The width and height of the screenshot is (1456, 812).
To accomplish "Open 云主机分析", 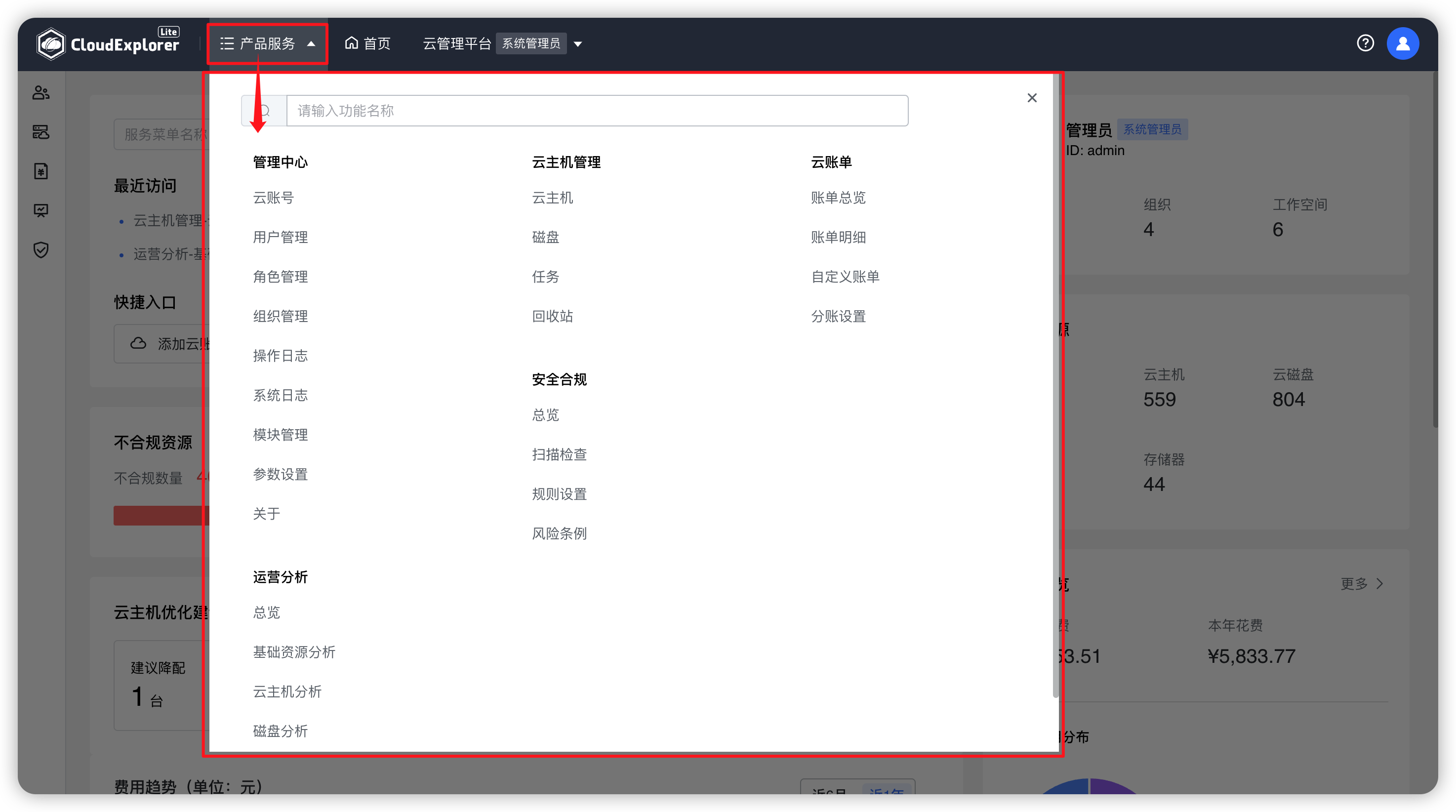I will point(287,692).
